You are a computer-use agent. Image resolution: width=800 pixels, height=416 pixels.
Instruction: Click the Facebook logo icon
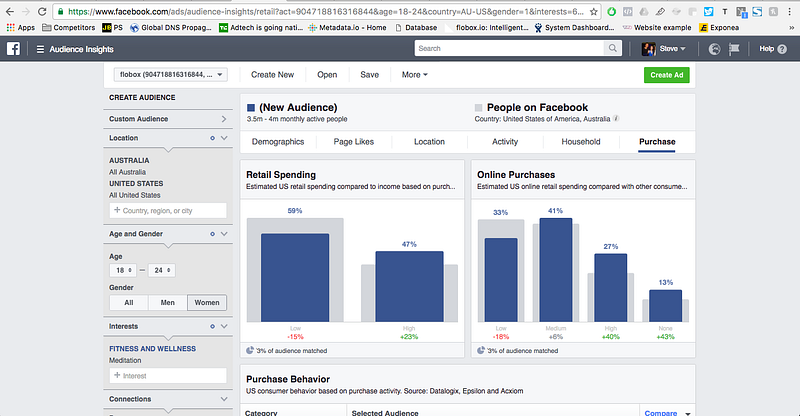[13, 49]
